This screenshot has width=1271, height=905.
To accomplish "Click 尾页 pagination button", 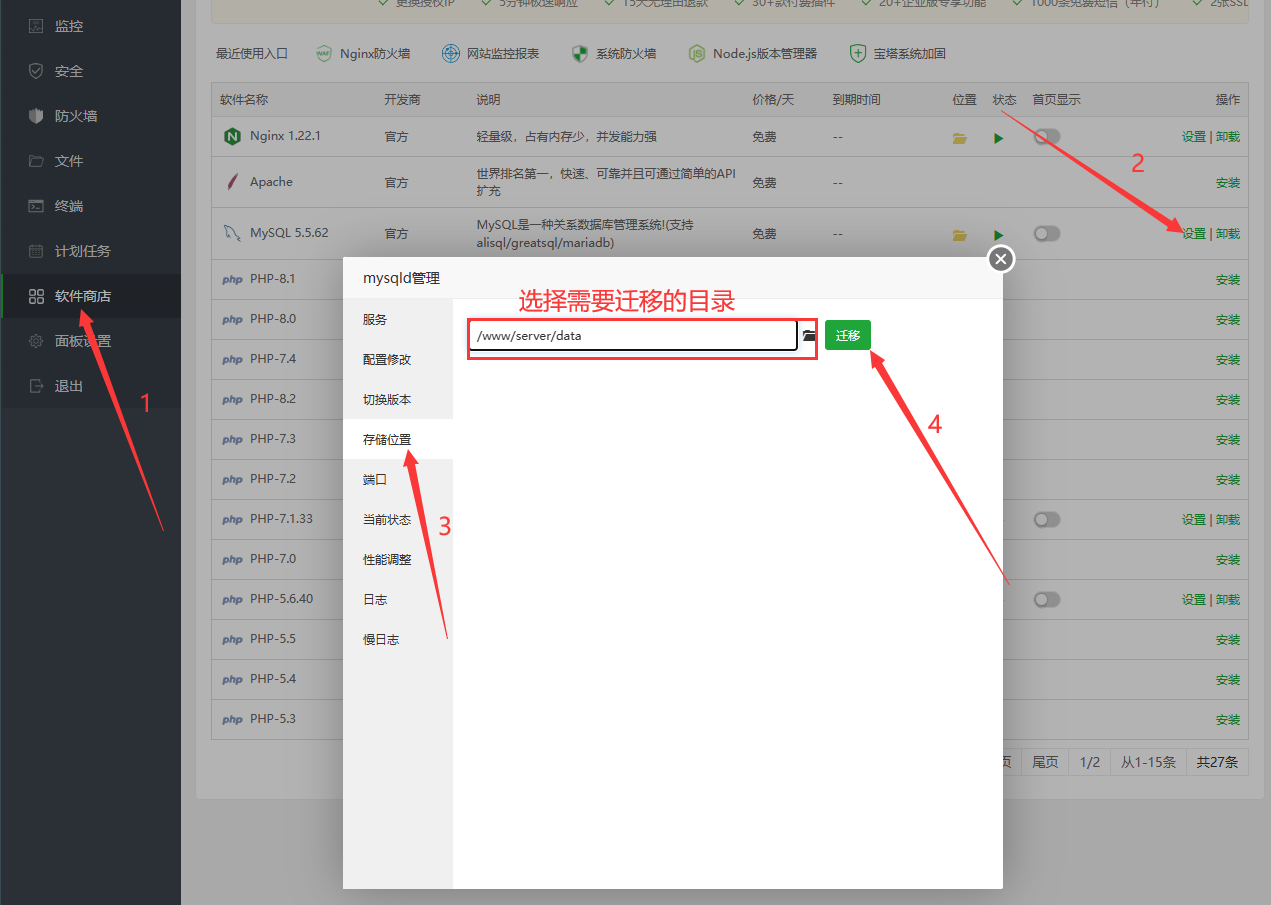I will (x=1045, y=762).
